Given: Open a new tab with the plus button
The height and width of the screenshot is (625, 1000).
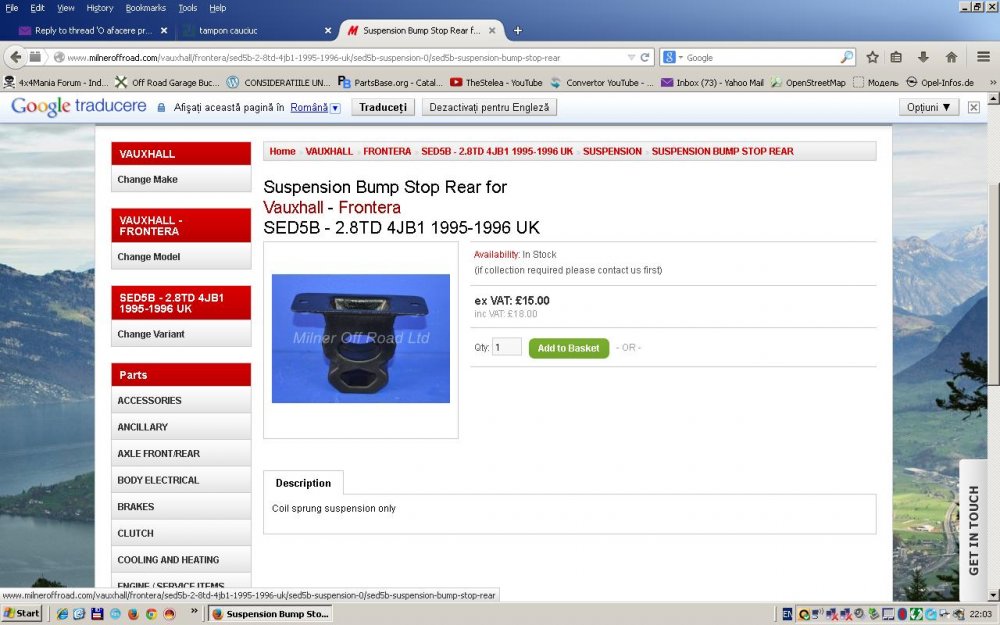Looking at the screenshot, I should click(518, 31).
